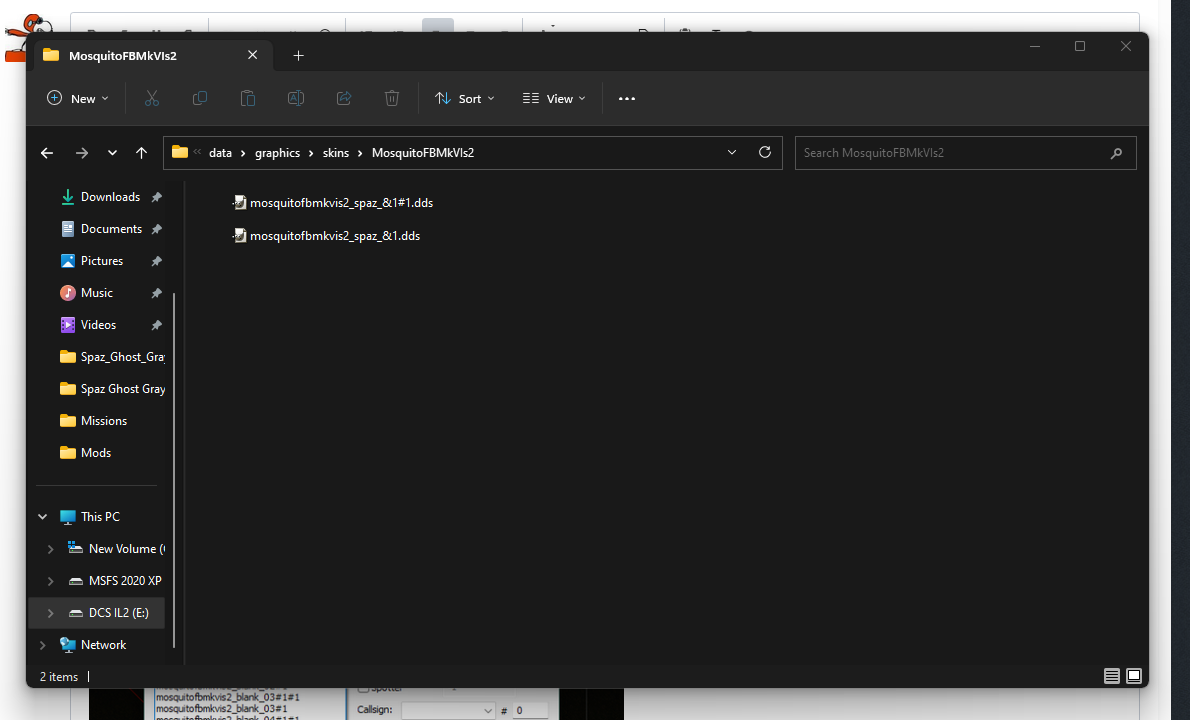Expand address bar history dropdown
This screenshot has width=1190, height=720.
[732, 152]
